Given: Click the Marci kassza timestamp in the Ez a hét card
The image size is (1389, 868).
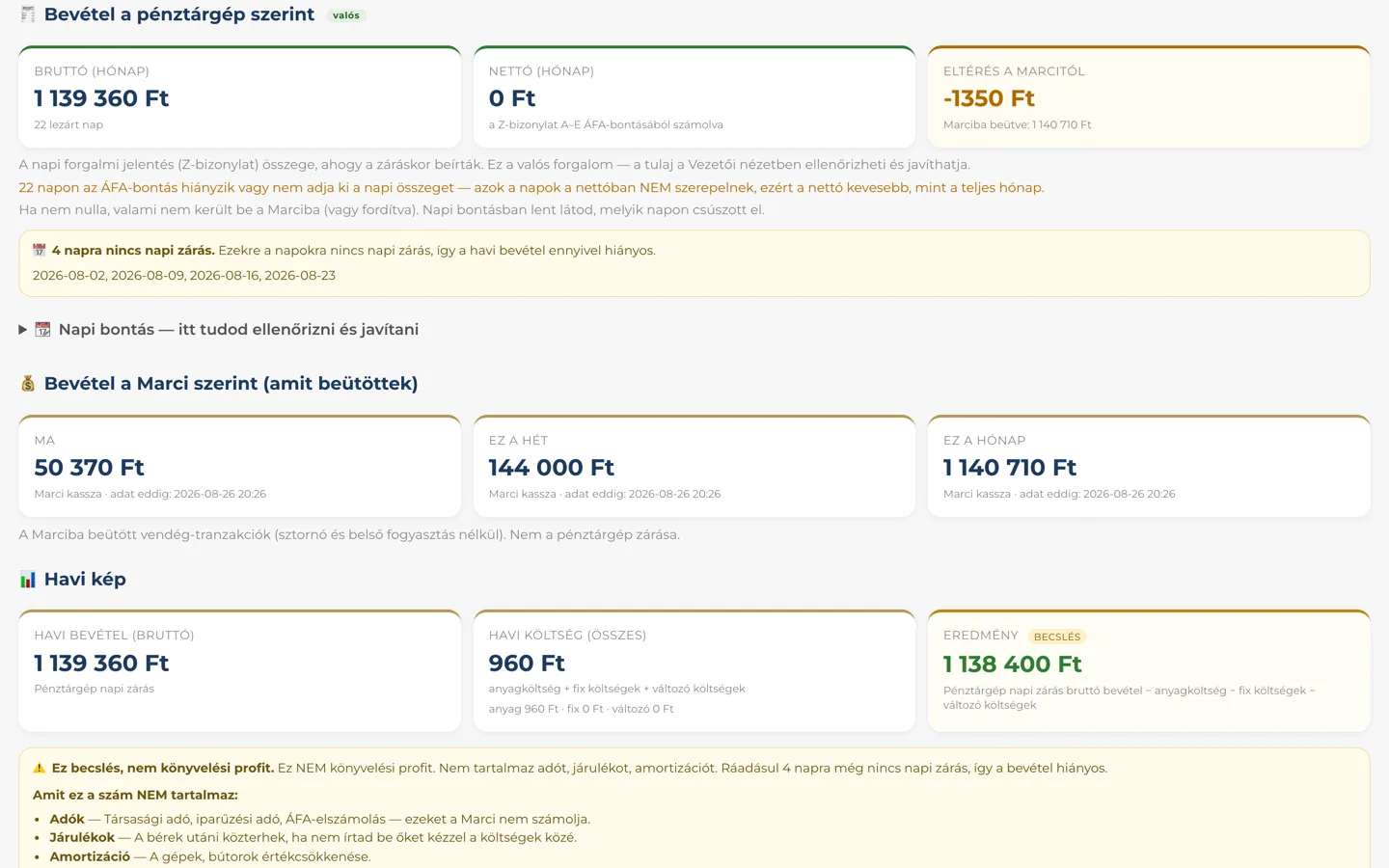Looking at the screenshot, I should [605, 494].
